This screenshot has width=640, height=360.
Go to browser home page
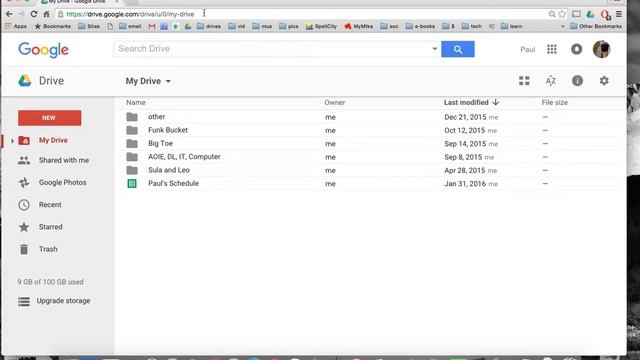pyautogui.click(x=46, y=14)
